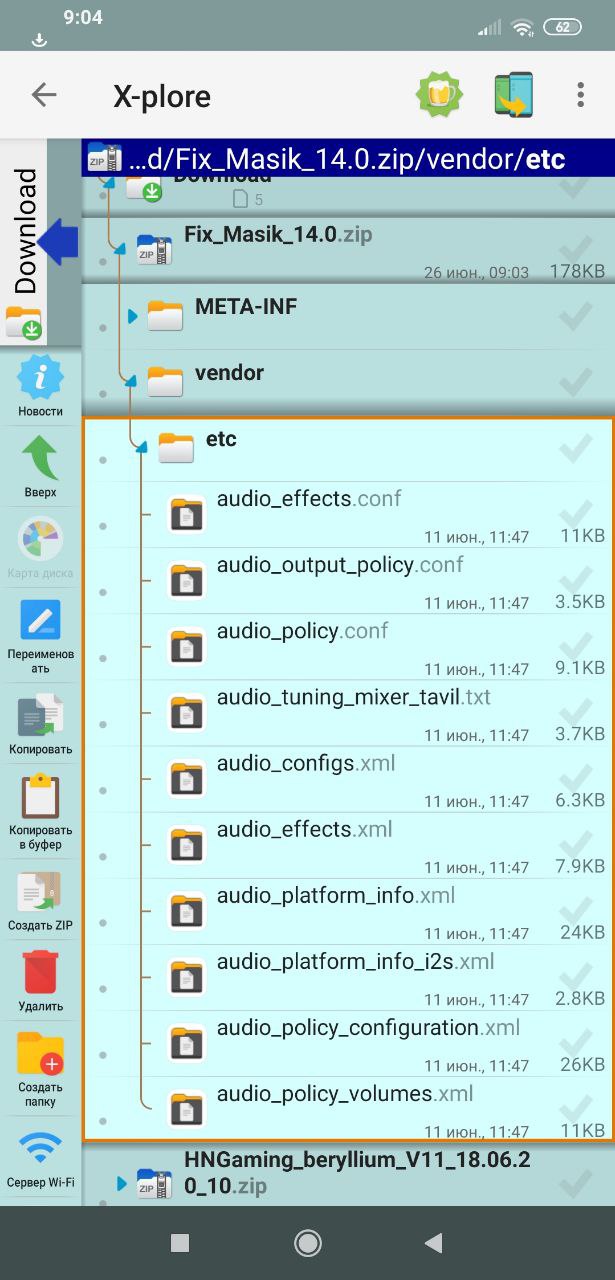
Task: Expand HNGaming_beryllium zip arrow
Action: (x=122, y=1184)
